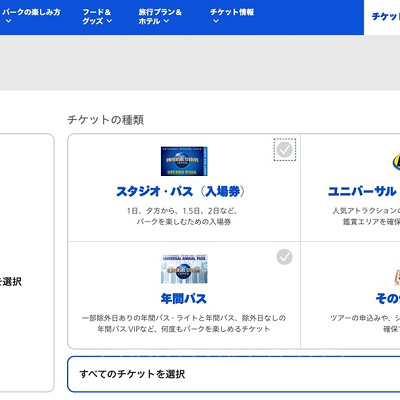Open the フード＆グッズ menu
This screenshot has width=400, height=400.
coord(97,16)
